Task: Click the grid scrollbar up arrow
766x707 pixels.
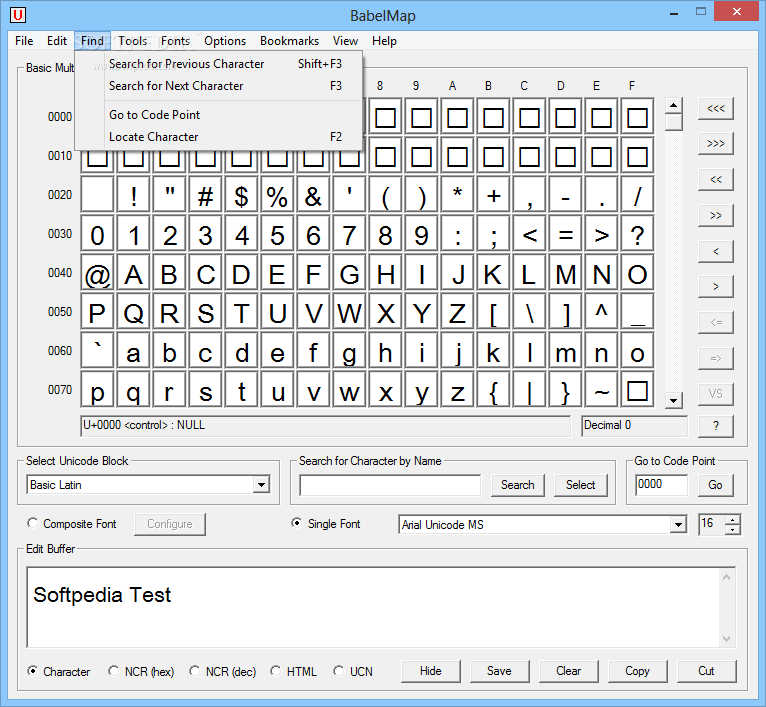Action: pos(674,105)
